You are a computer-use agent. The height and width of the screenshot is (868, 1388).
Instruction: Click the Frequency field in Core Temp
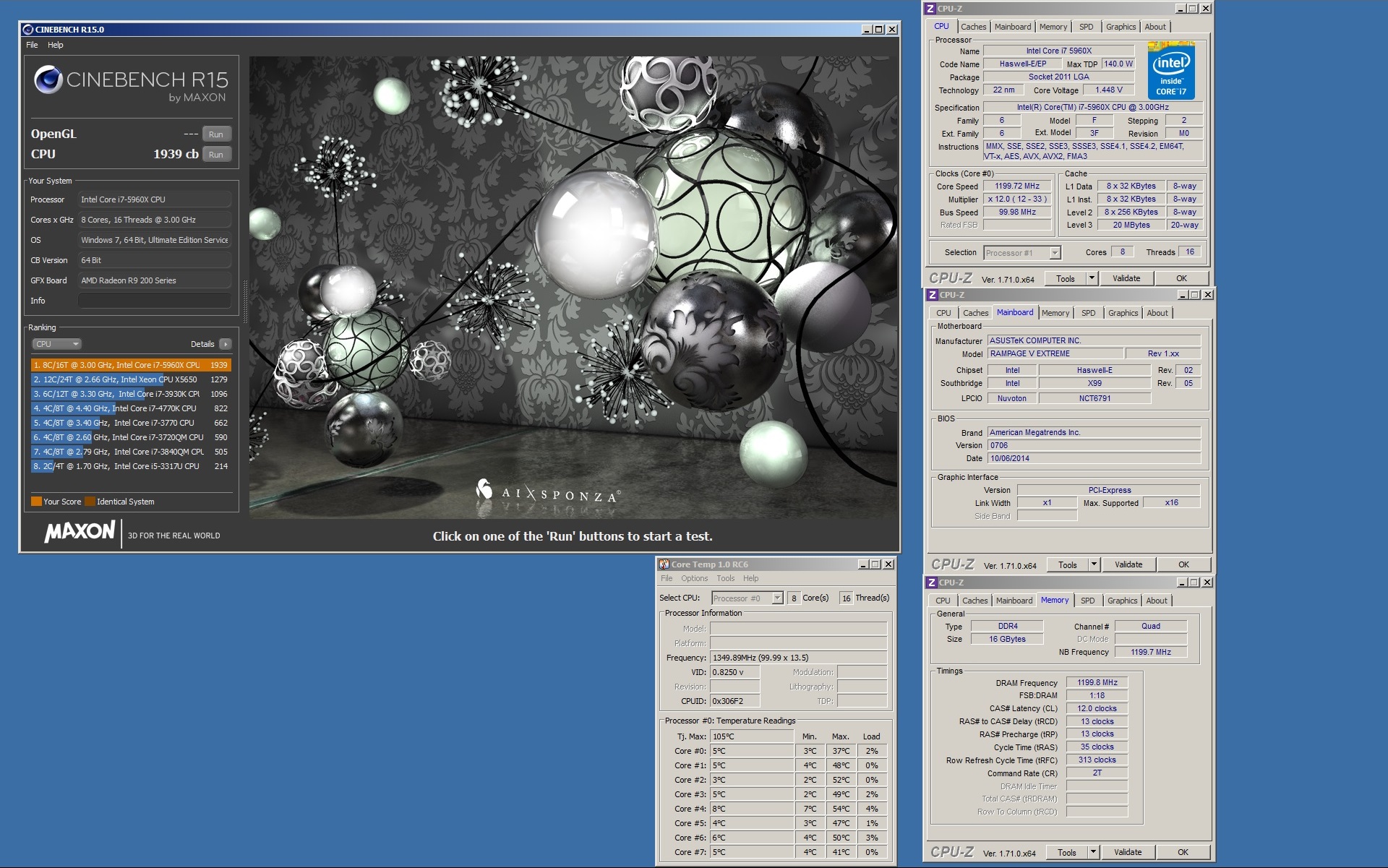(798, 658)
